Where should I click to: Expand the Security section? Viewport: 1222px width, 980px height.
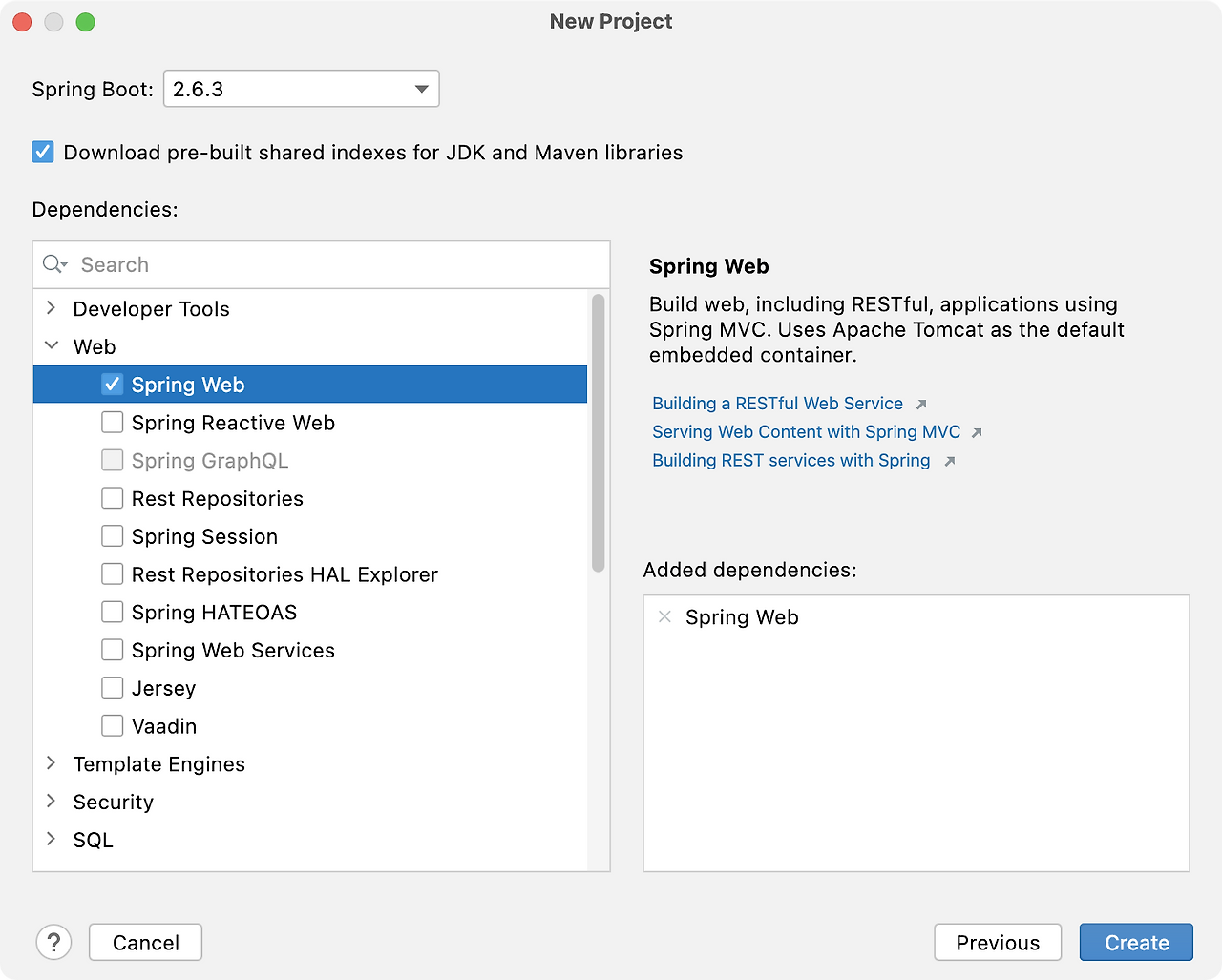(51, 802)
